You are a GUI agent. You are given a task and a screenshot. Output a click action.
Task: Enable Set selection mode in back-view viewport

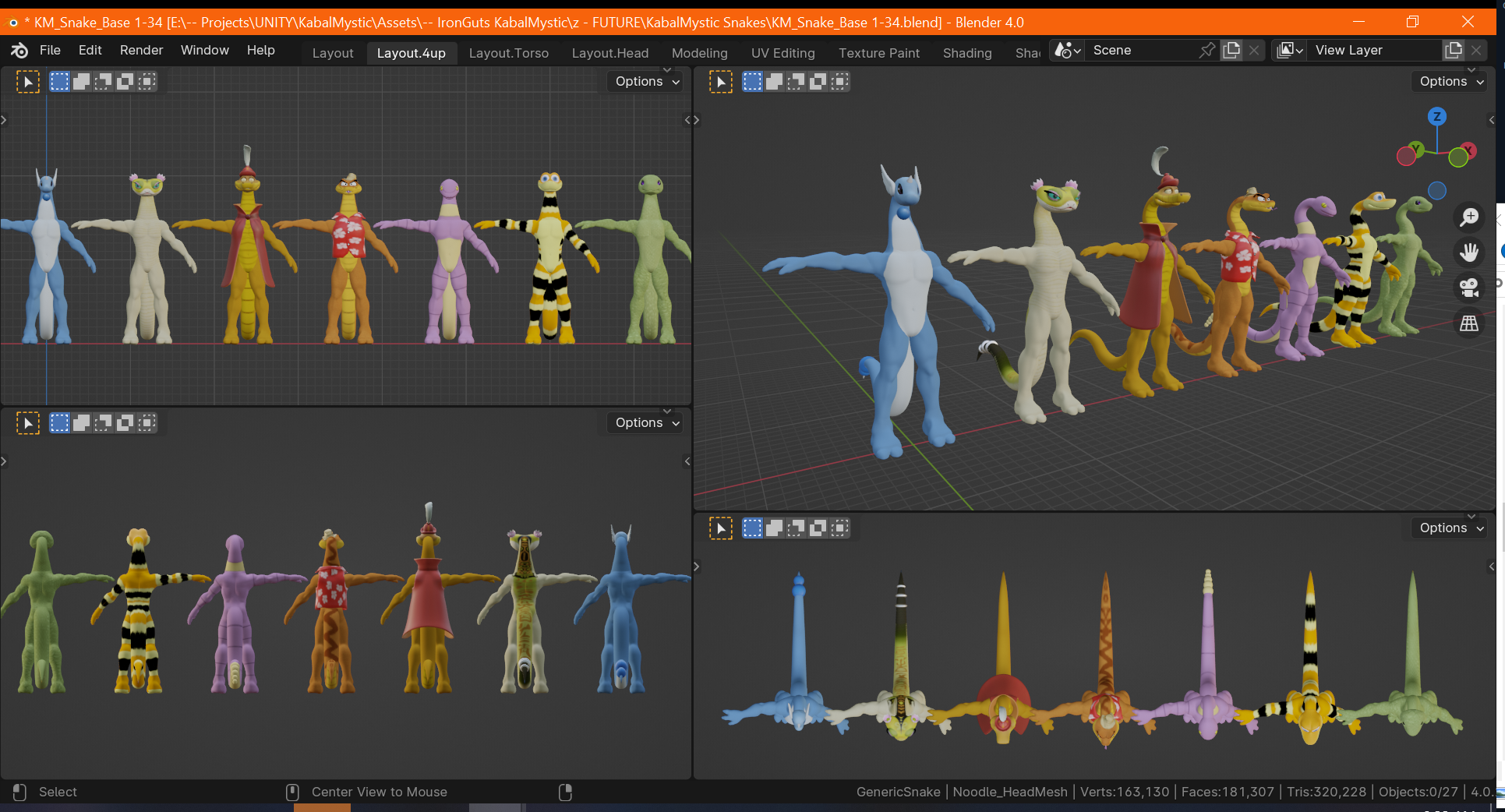click(x=59, y=423)
